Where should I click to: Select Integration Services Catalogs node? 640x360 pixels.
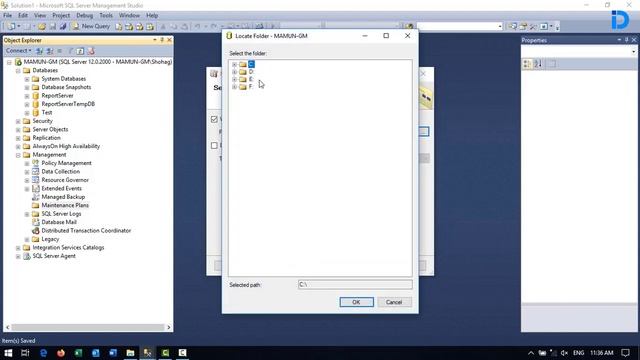coord(68,247)
